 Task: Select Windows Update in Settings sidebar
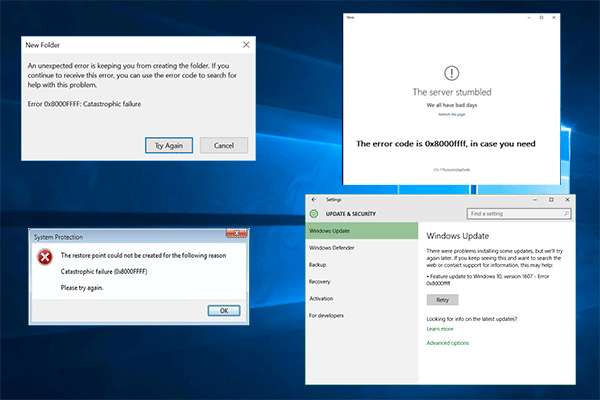[x=362, y=231]
